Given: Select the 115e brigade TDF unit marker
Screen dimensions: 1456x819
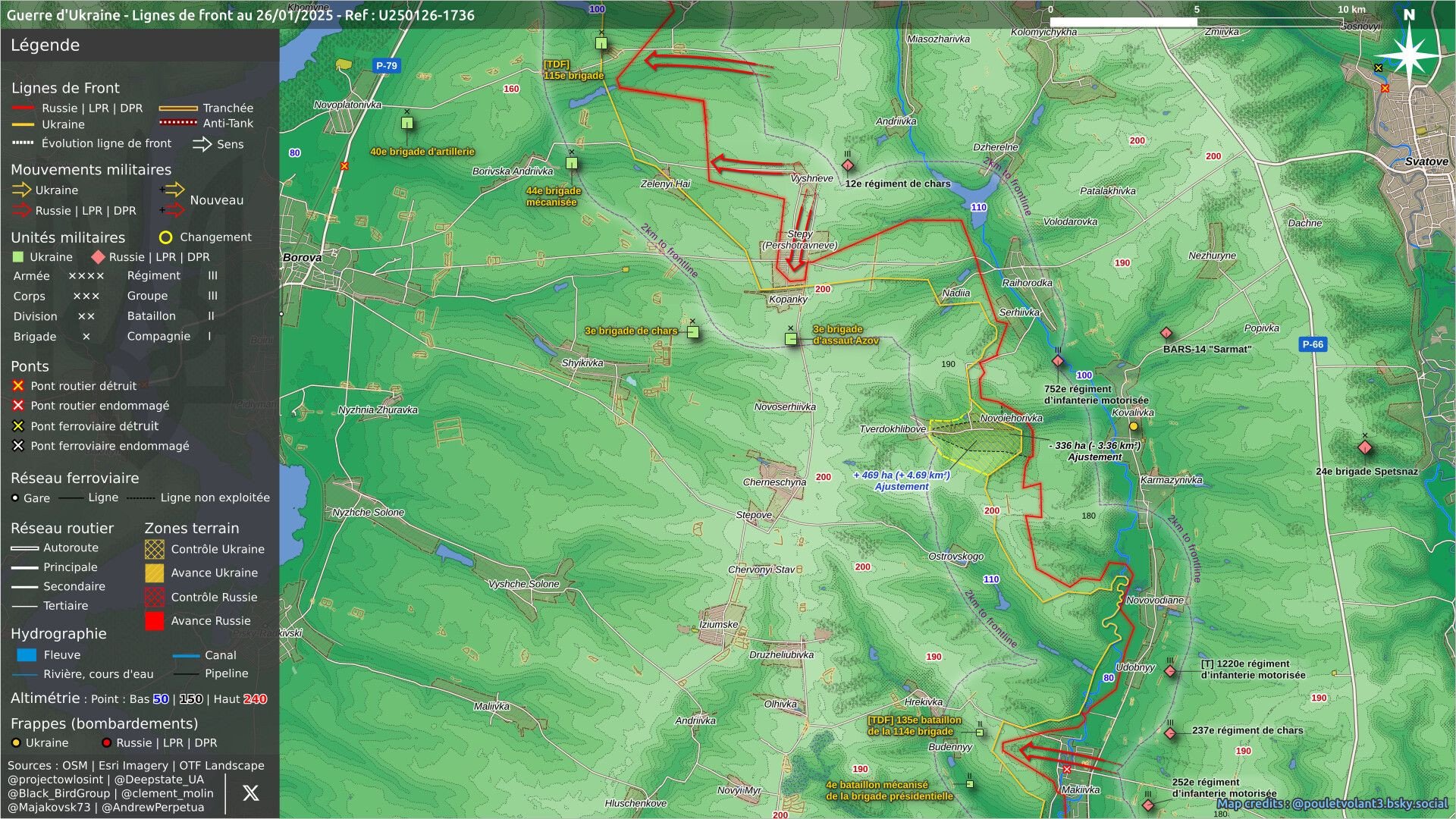Looking at the screenshot, I should point(601,43).
